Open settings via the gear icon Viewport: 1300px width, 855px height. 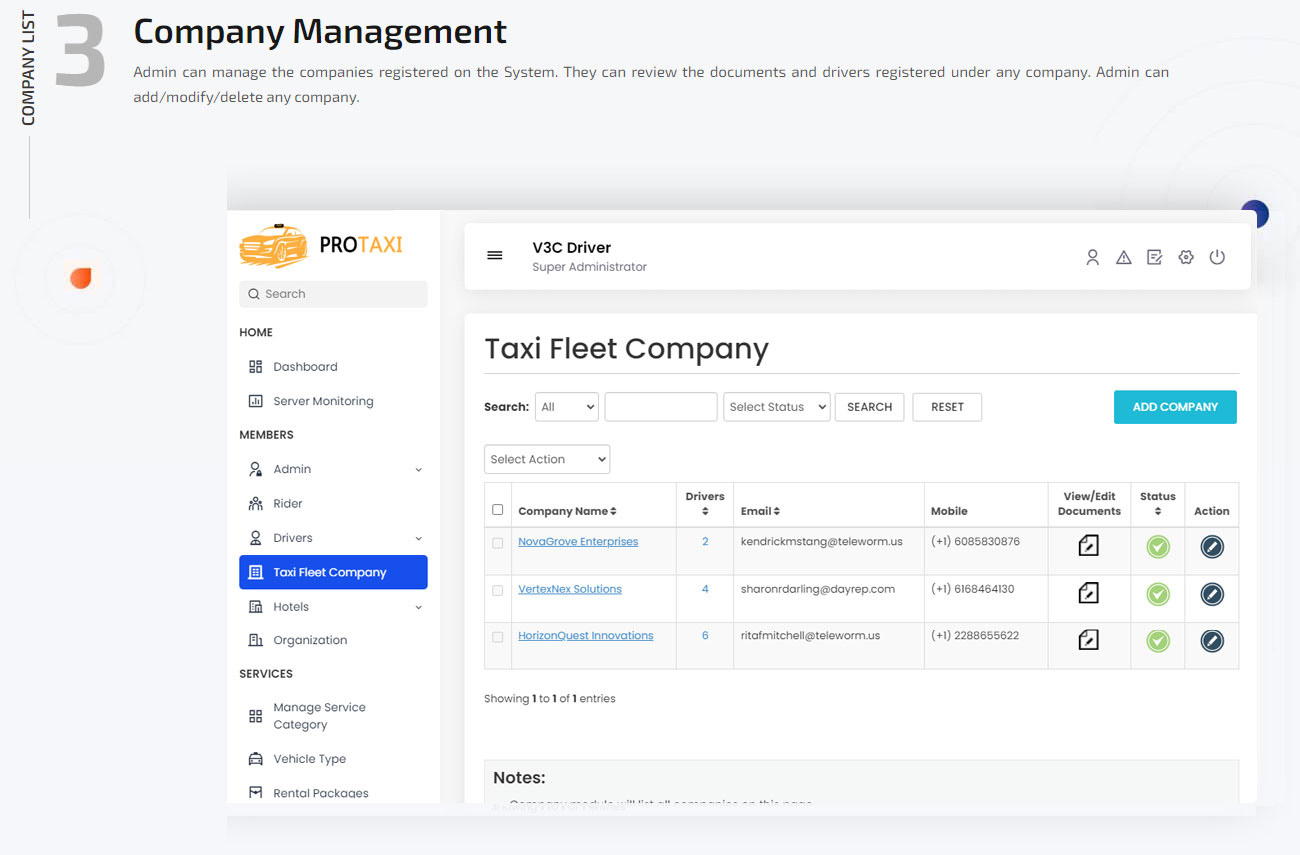[x=1186, y=257]
